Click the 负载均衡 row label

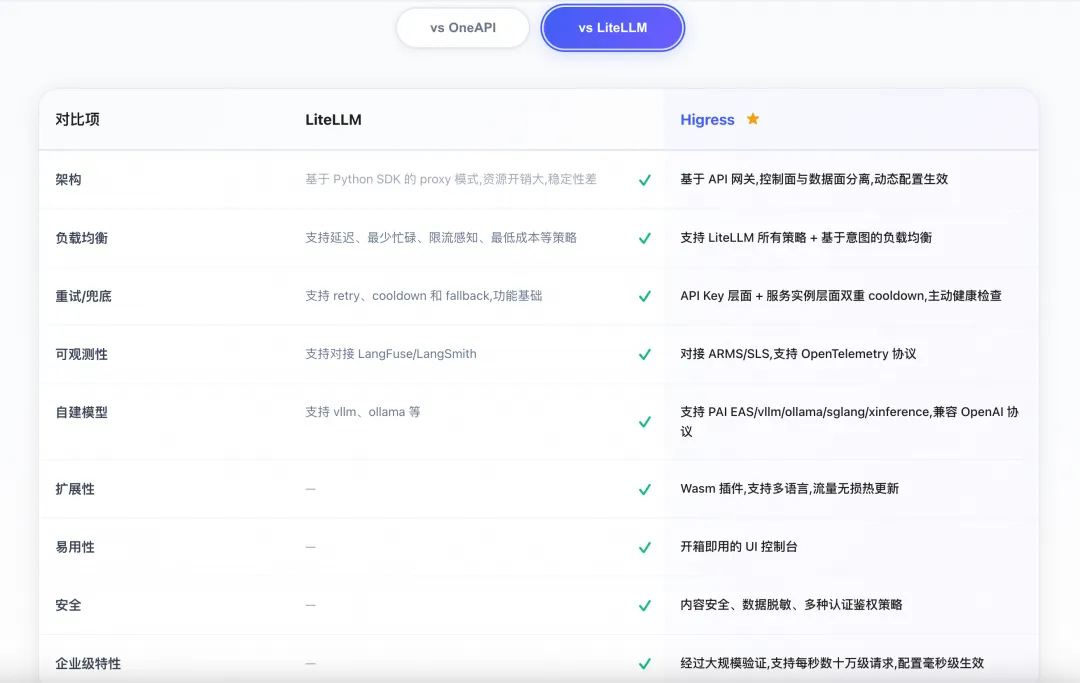tap(85, 237)
